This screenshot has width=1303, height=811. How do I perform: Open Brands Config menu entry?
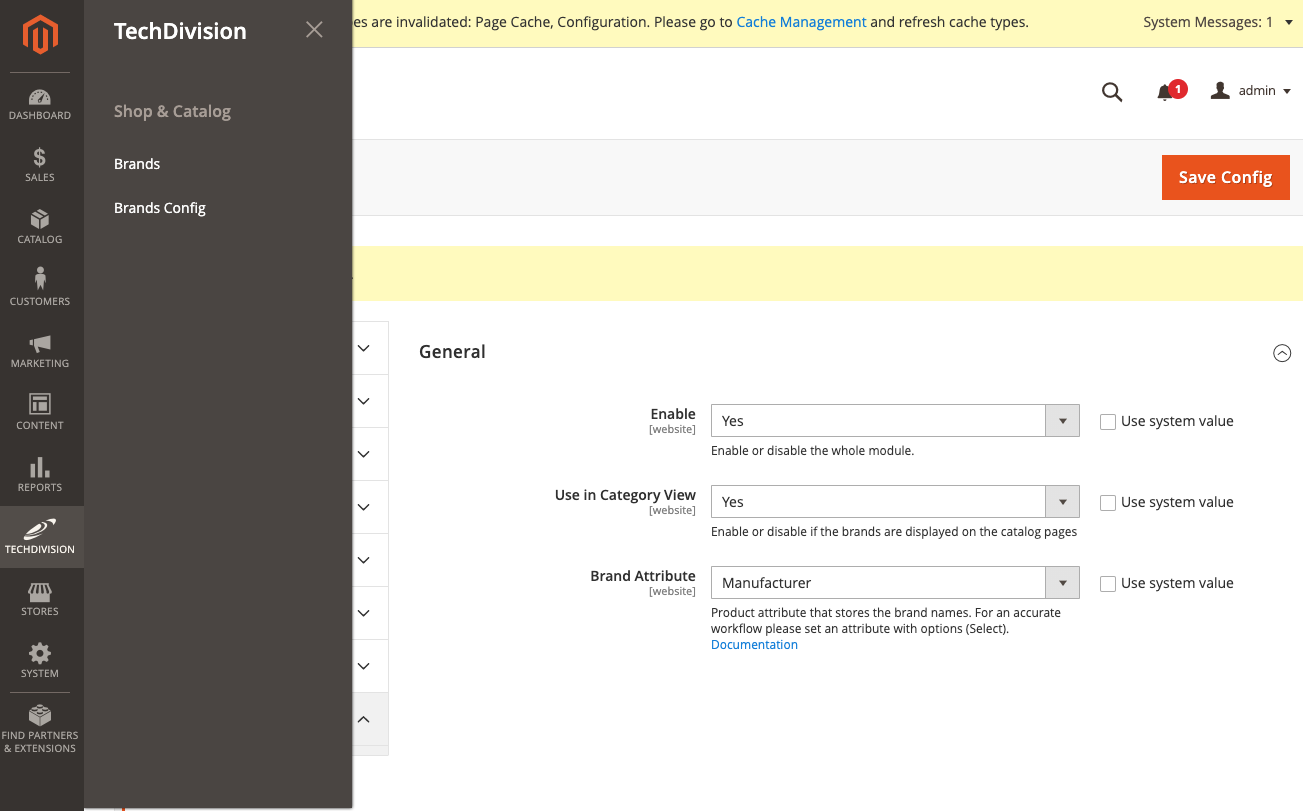click(x=160, y=208)
